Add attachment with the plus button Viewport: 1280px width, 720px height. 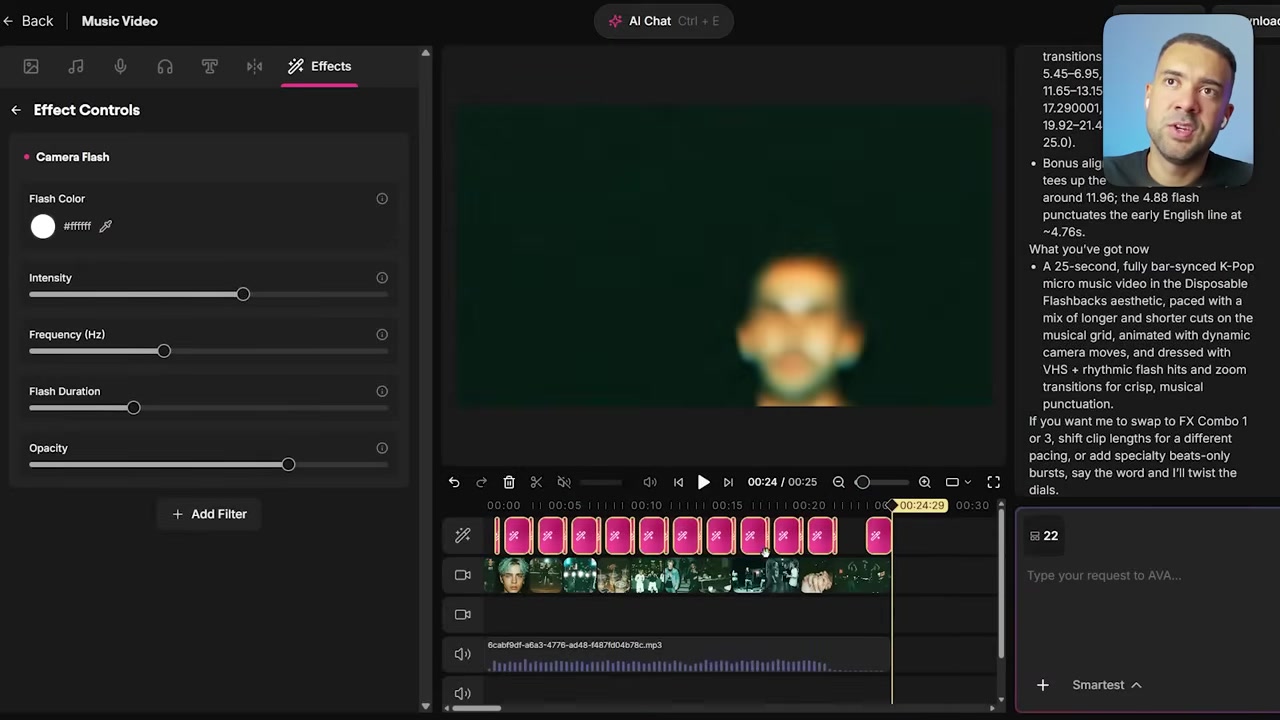[1043, 685]
